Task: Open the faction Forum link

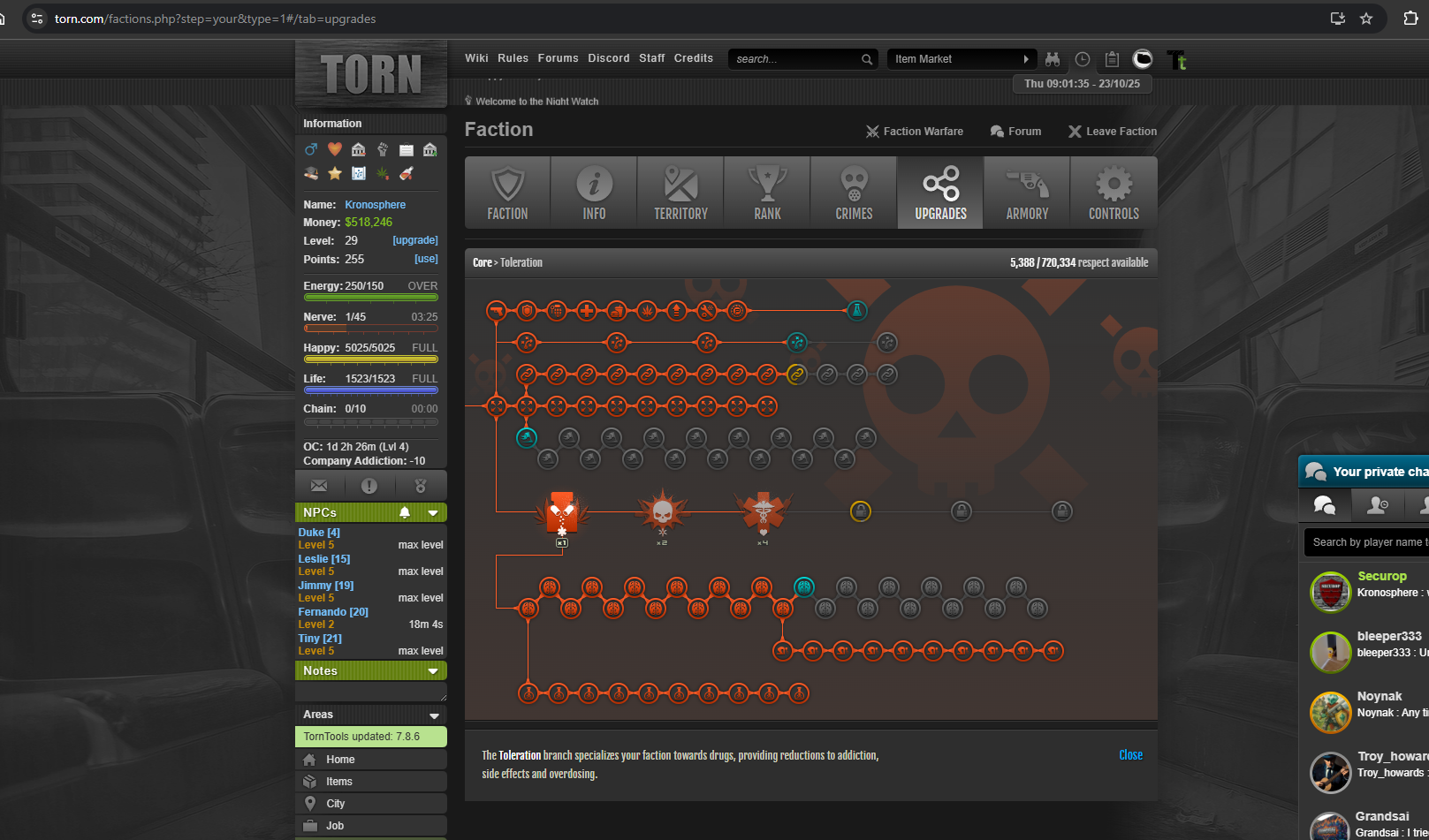Action: [x=1015, y=132]
